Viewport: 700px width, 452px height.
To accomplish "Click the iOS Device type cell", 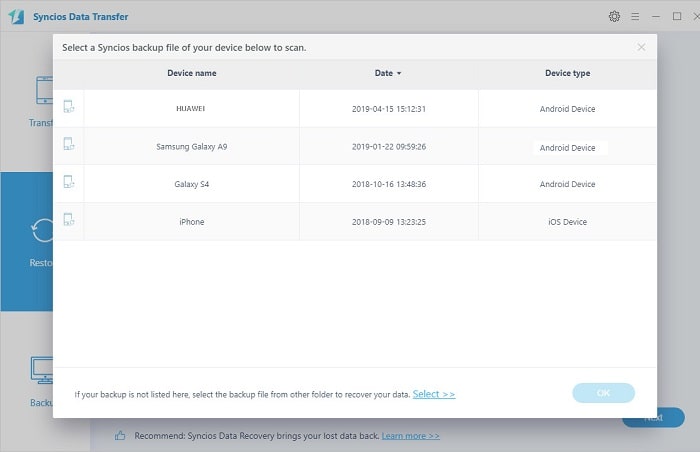I will click(x=567, y=222).
